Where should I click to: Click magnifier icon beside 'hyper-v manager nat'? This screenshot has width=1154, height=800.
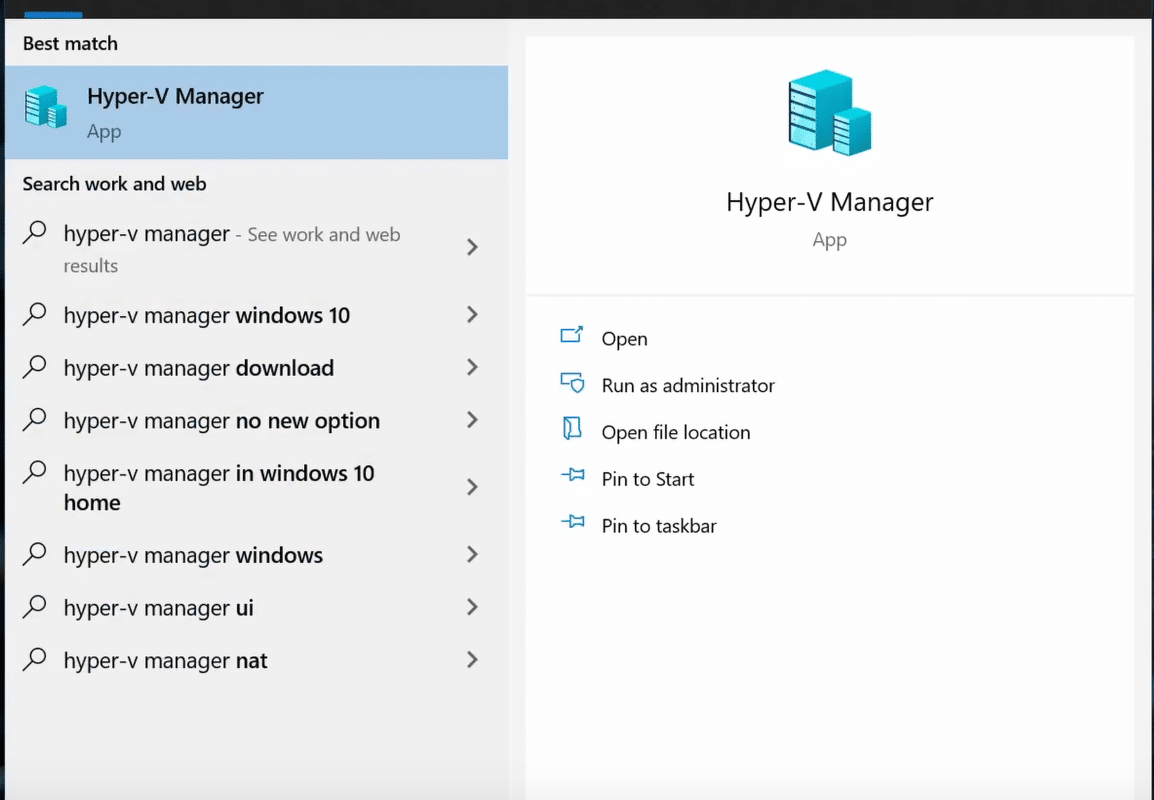(x=35, y=659)
